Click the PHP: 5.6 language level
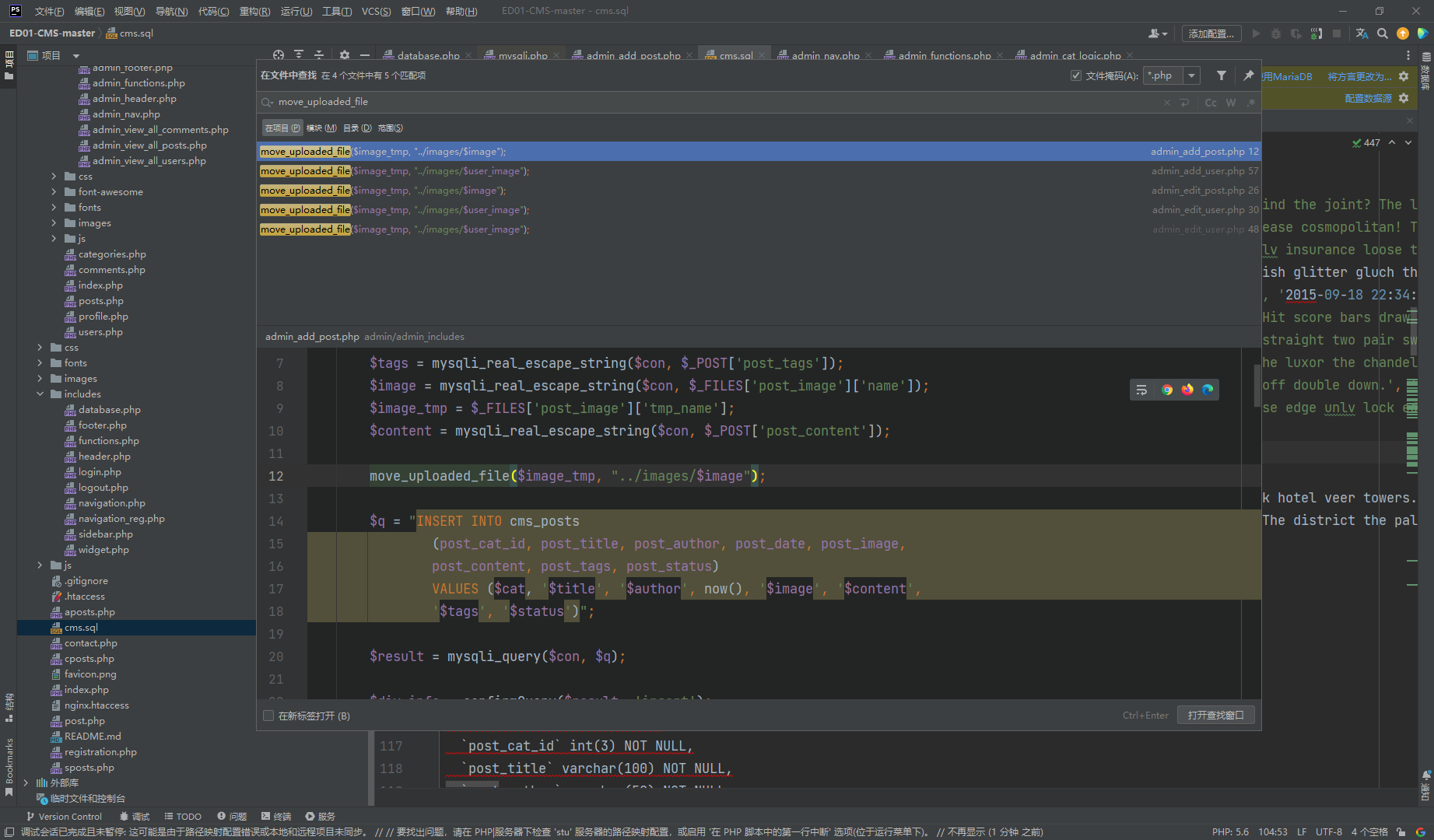This screenshot has height=840, width=1434. (1230, 832)
